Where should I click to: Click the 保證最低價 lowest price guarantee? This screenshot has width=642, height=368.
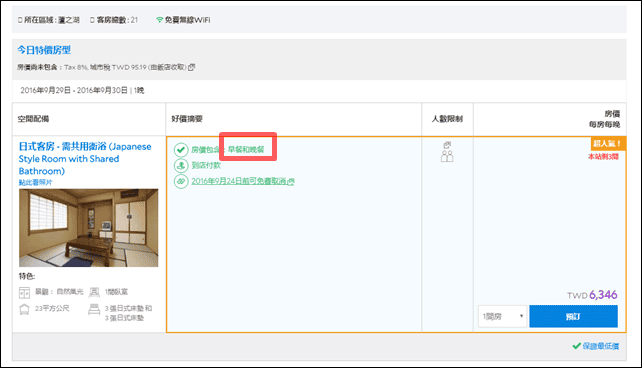click(x=596, y=346)
